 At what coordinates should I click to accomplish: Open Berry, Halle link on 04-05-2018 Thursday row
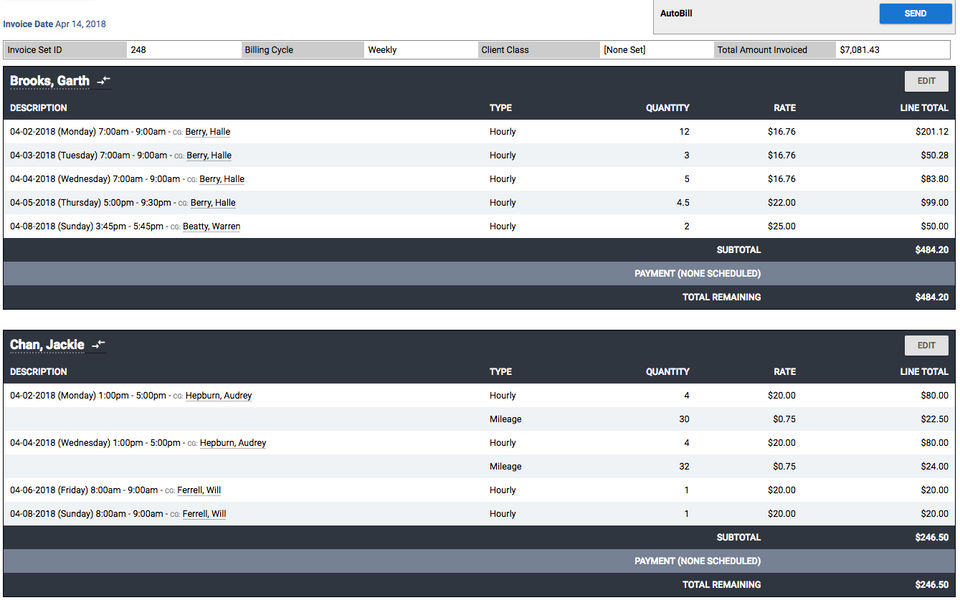tap(212, 203)
